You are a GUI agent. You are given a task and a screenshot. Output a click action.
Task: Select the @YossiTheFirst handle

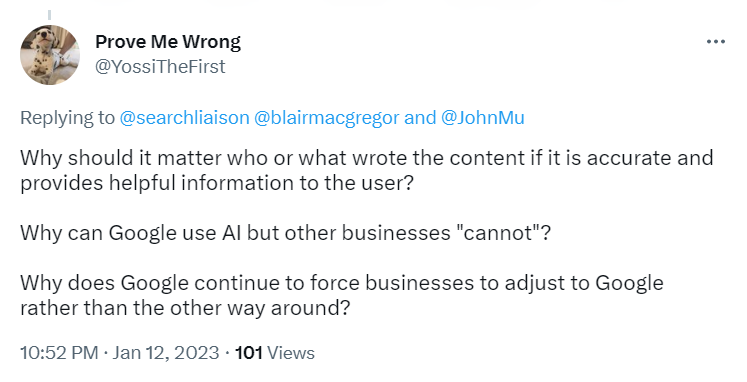pyautogui.click(x=160, y=67)
